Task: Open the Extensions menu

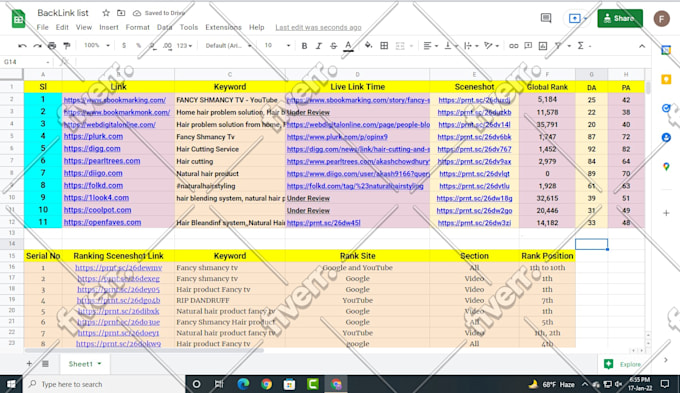Action: tap(223, 27)
